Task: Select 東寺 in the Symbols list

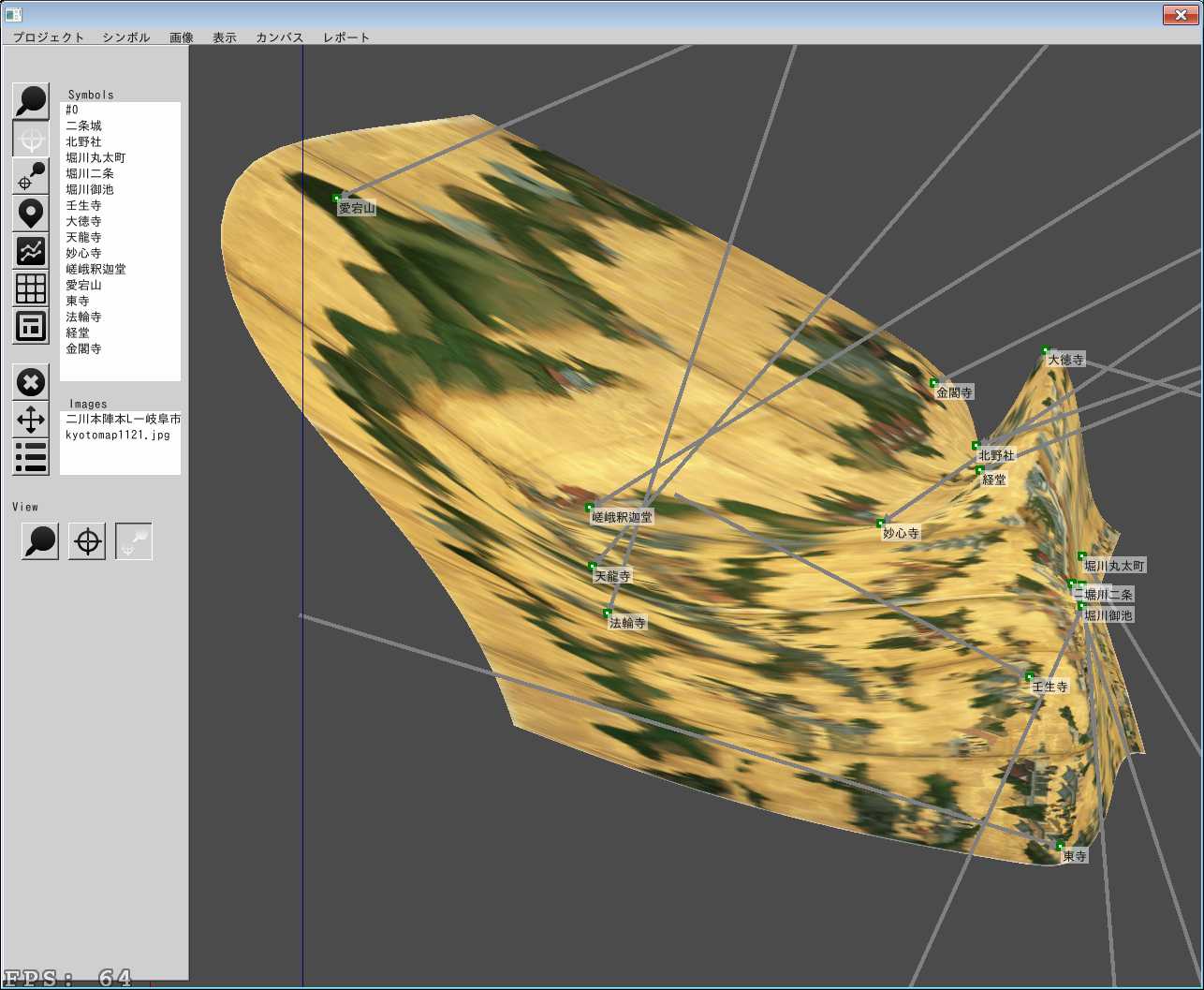Action: pyautogui.click(x=120, y=301)
